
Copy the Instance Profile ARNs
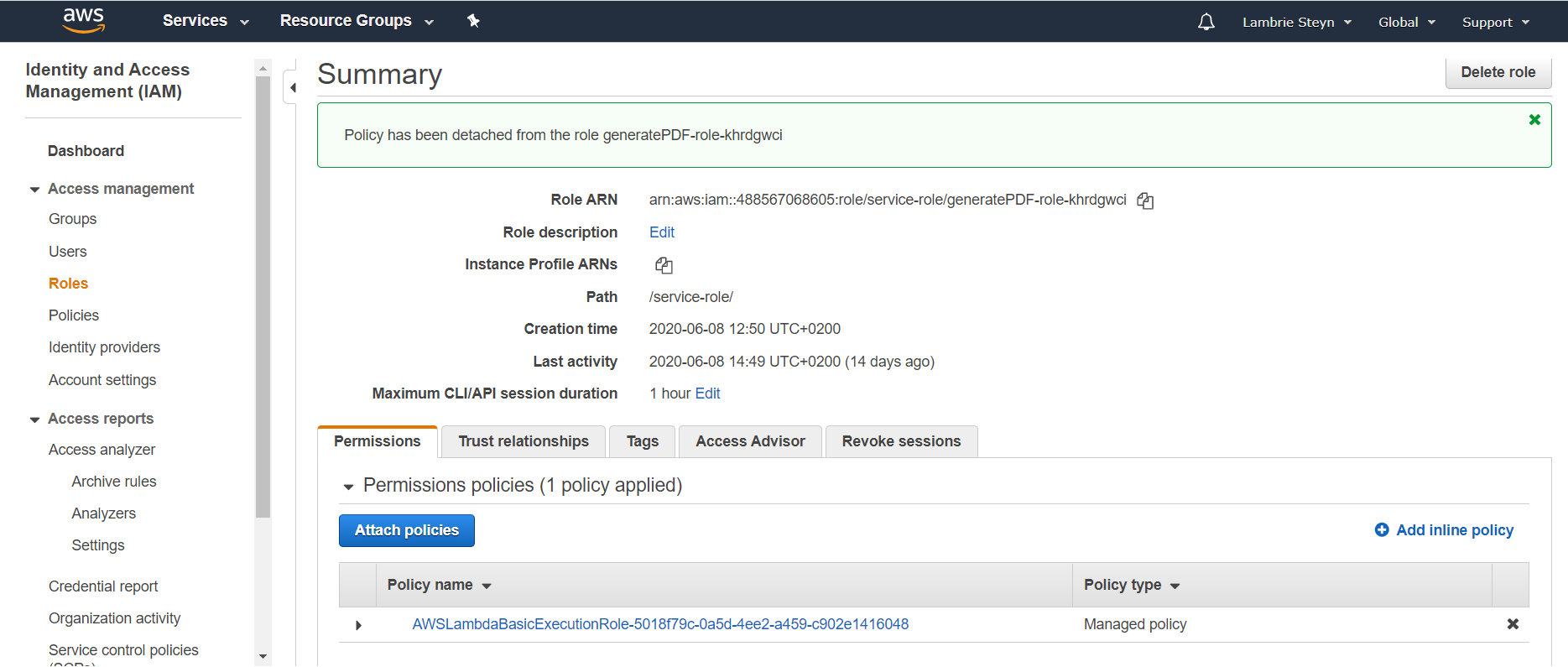(664, 265)
